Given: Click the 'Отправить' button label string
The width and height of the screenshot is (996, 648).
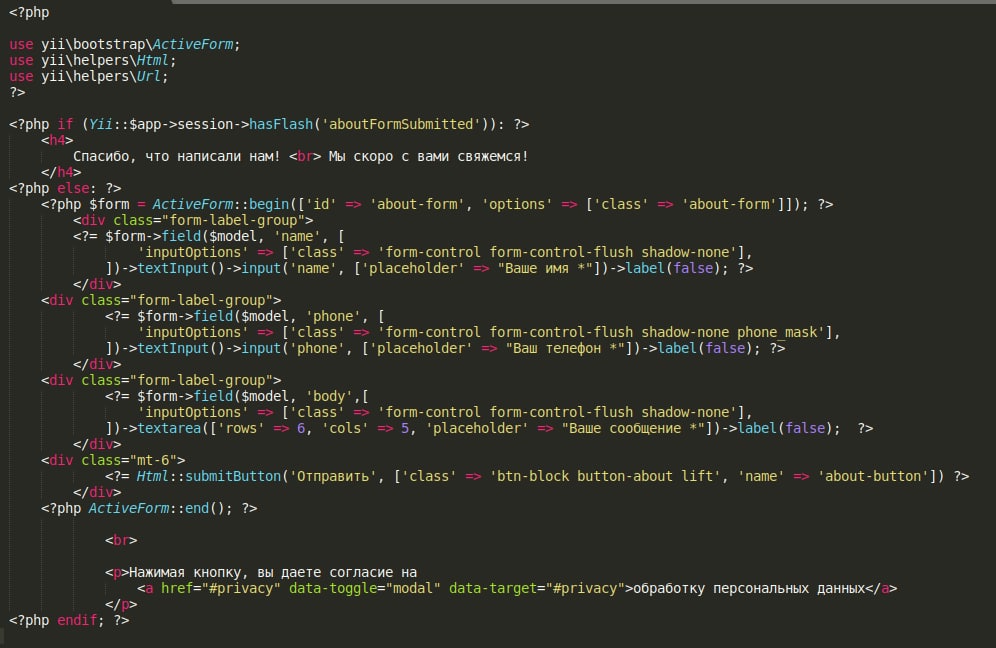Looking at the screenshot, I should coord(333,476).
